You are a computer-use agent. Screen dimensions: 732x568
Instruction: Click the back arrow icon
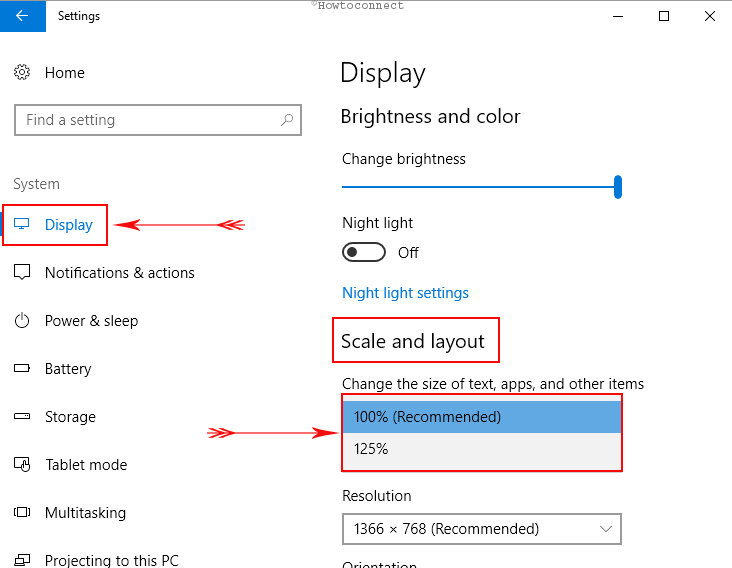tap(21, 16)
